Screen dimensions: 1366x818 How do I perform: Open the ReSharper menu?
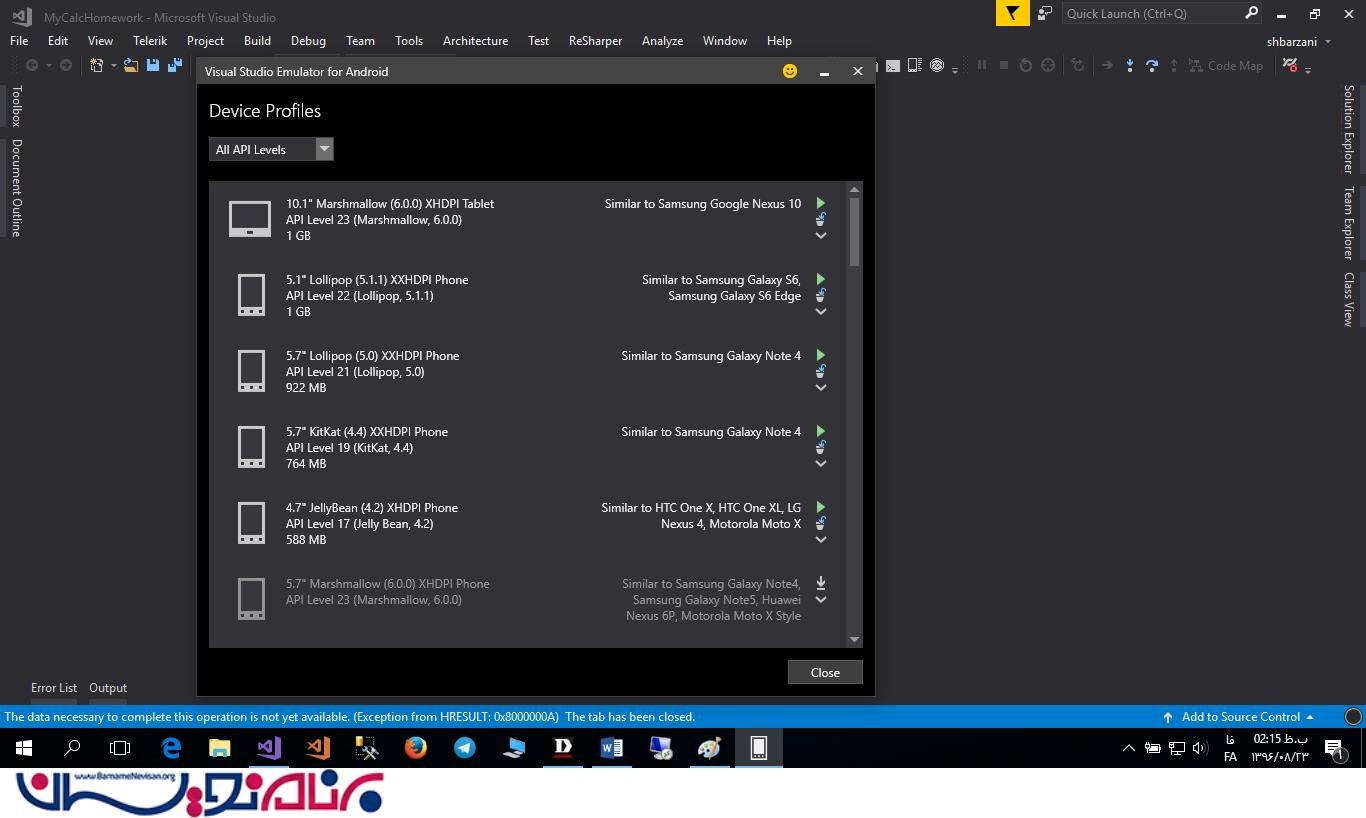click(595, 41)
